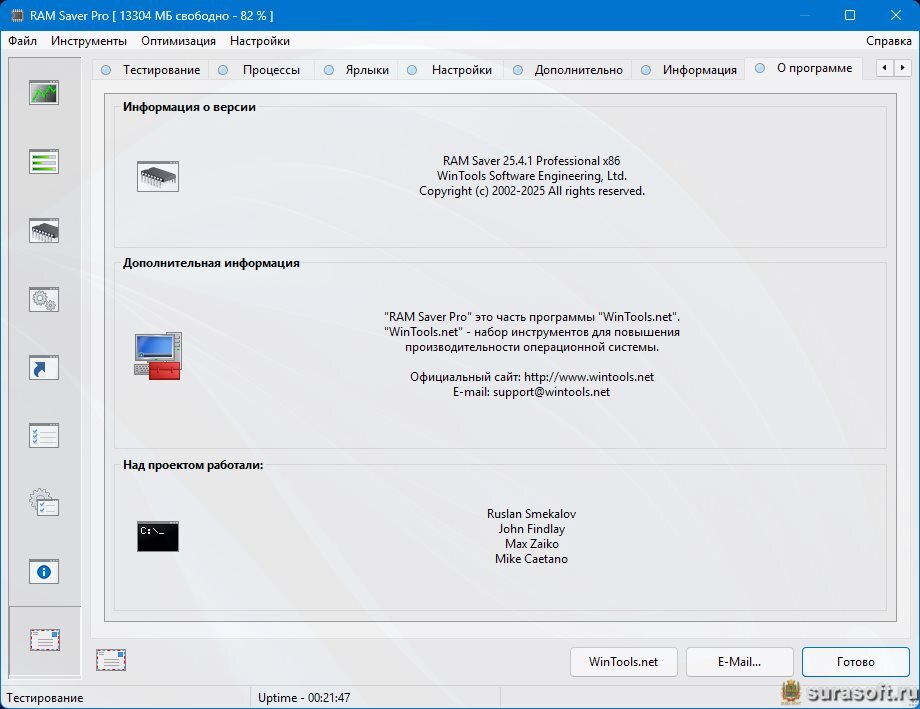Select the green bars processes sidebar icon
920x709 pixels.
point(44,161)
